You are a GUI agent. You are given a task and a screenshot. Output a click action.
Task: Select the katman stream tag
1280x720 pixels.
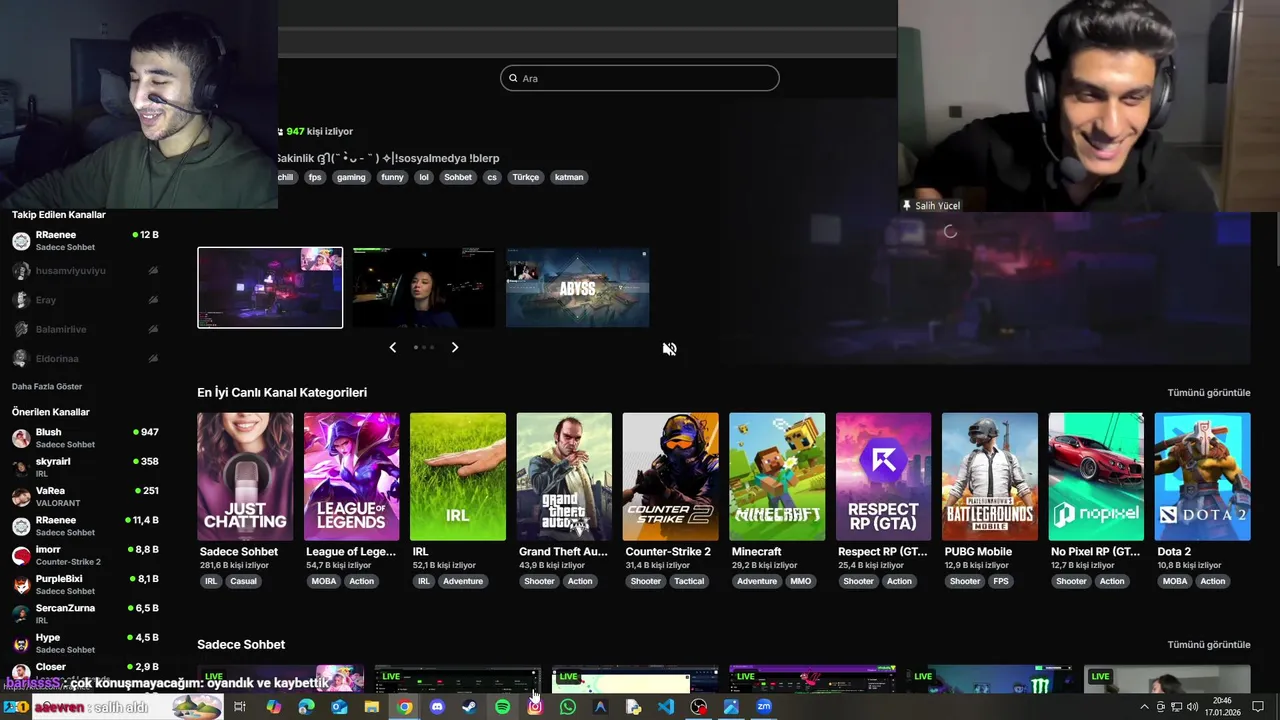569,177
